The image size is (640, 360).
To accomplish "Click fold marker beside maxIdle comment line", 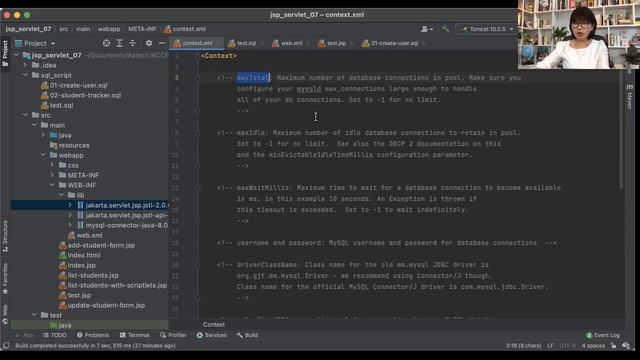I will click(198, 133).
